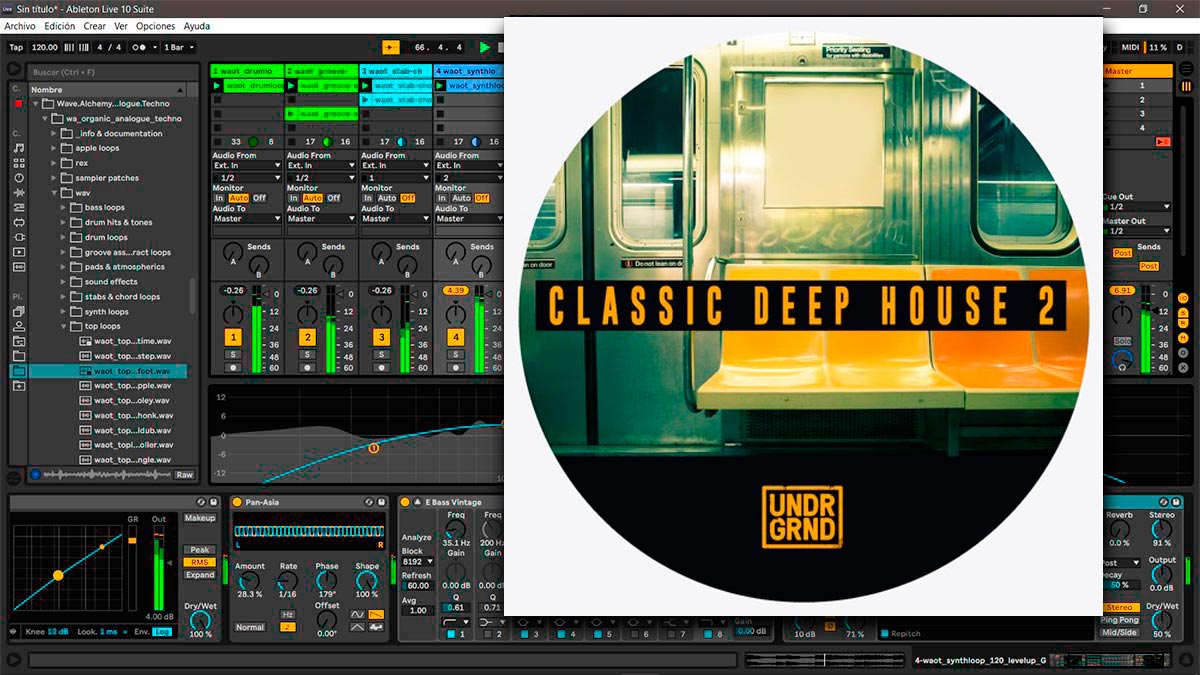Launch second waot_stab clip on track 3
Screen dimensions: 1200x675
(367, 100)
